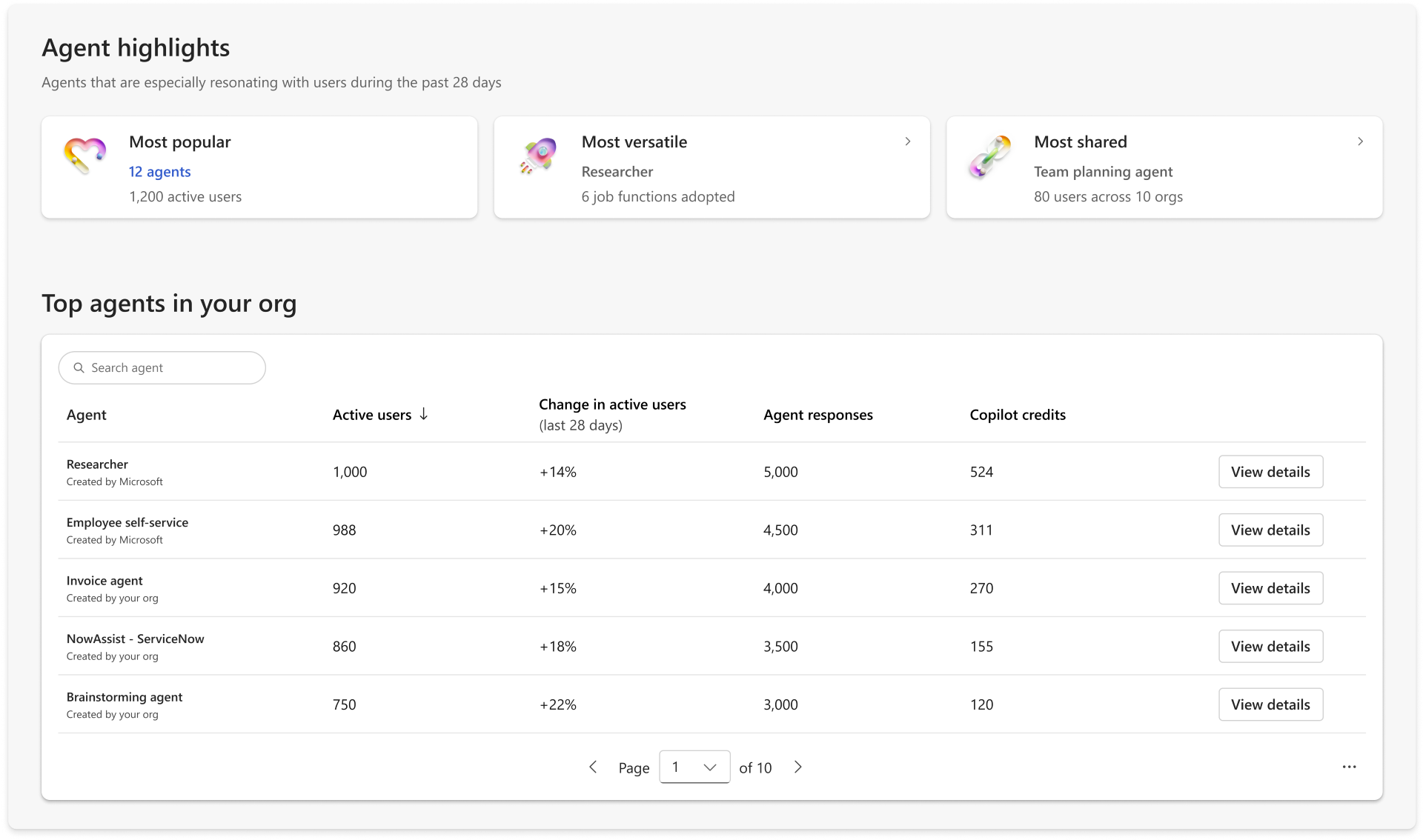The image size is (1423, 840).
Task: Expand the Most shared card chevron
Action: click(x=1360, y=141)
